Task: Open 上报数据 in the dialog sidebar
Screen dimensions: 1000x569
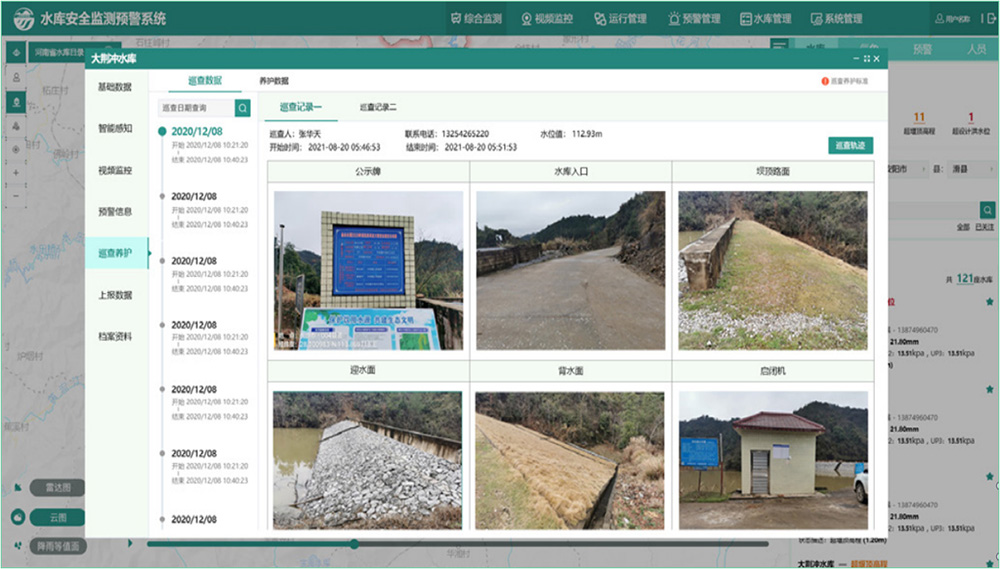Action: (115, 295)
